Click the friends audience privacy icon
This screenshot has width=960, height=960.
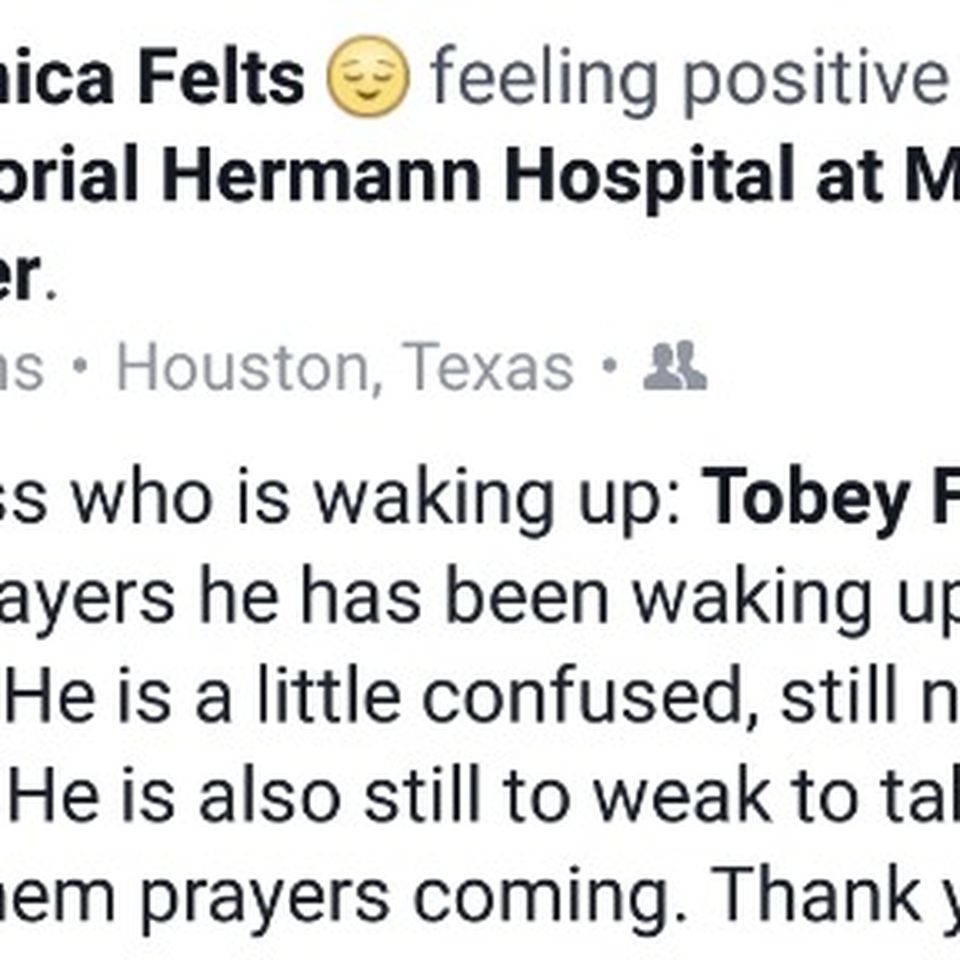click(x=675, y=366)
